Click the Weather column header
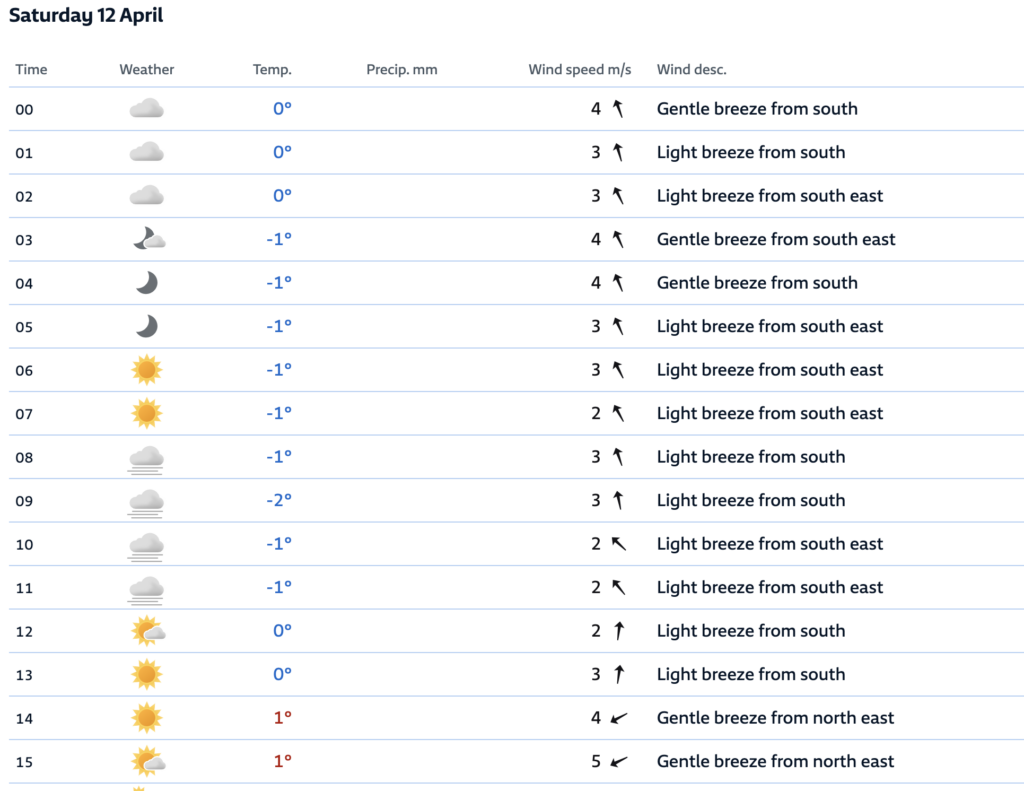This screenshot has height=791, width=1024. click(147, 70)
